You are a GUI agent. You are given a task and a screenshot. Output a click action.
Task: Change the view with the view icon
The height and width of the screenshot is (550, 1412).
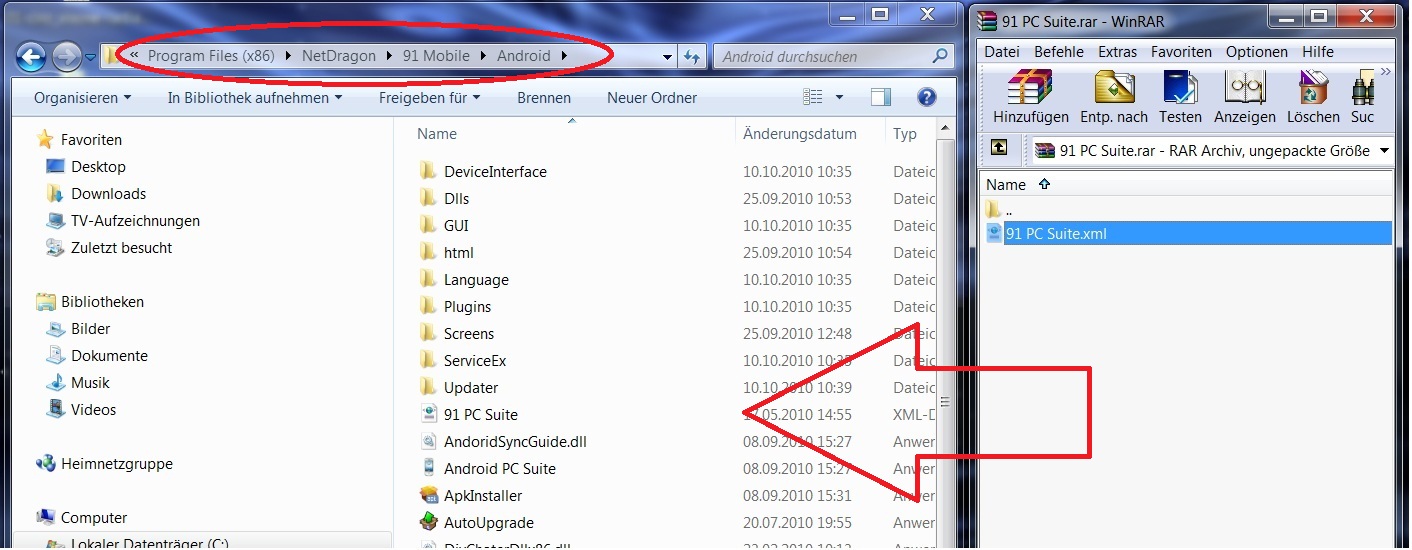812,97
